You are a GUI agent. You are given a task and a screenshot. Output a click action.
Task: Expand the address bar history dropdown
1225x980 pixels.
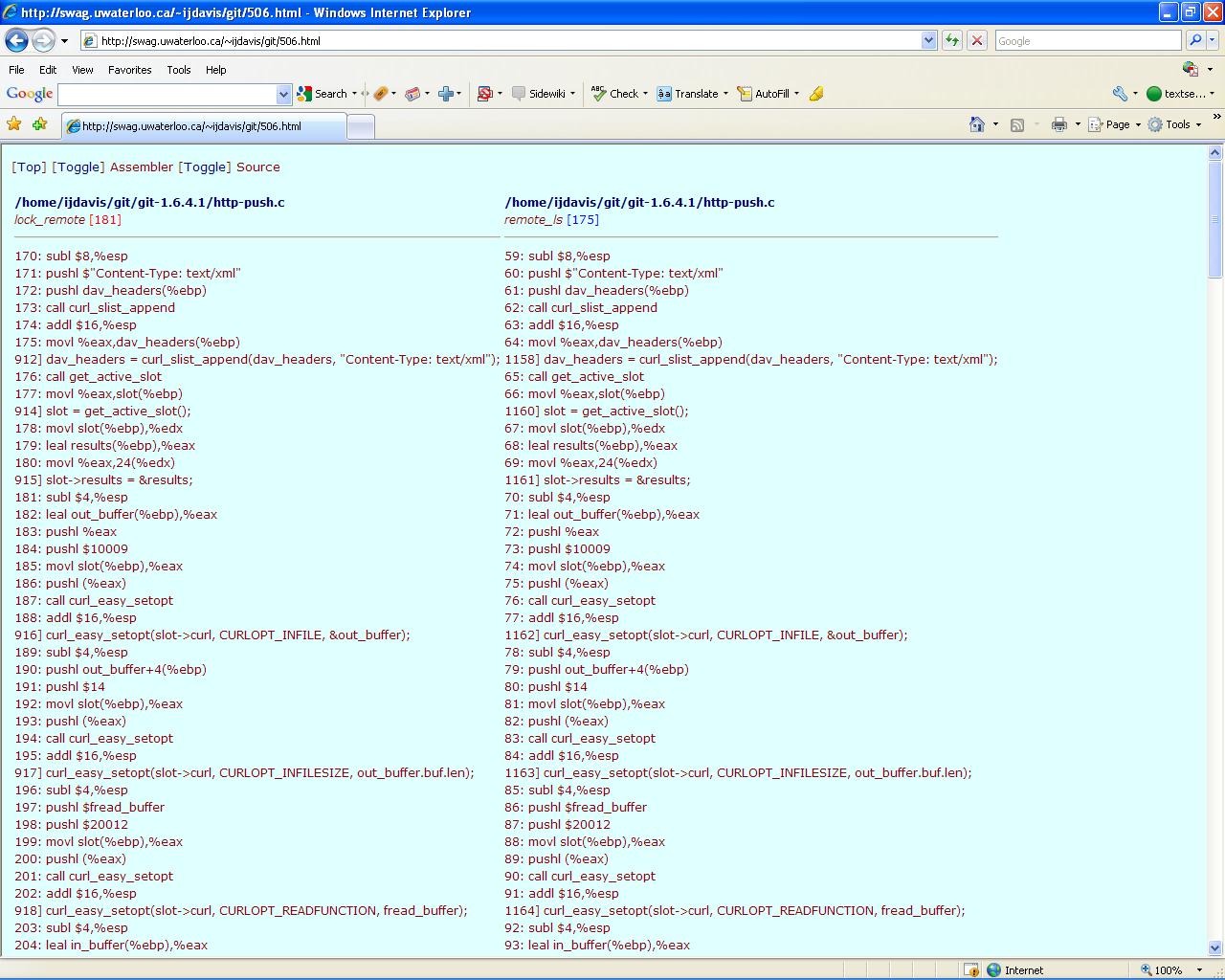(928, 41)
